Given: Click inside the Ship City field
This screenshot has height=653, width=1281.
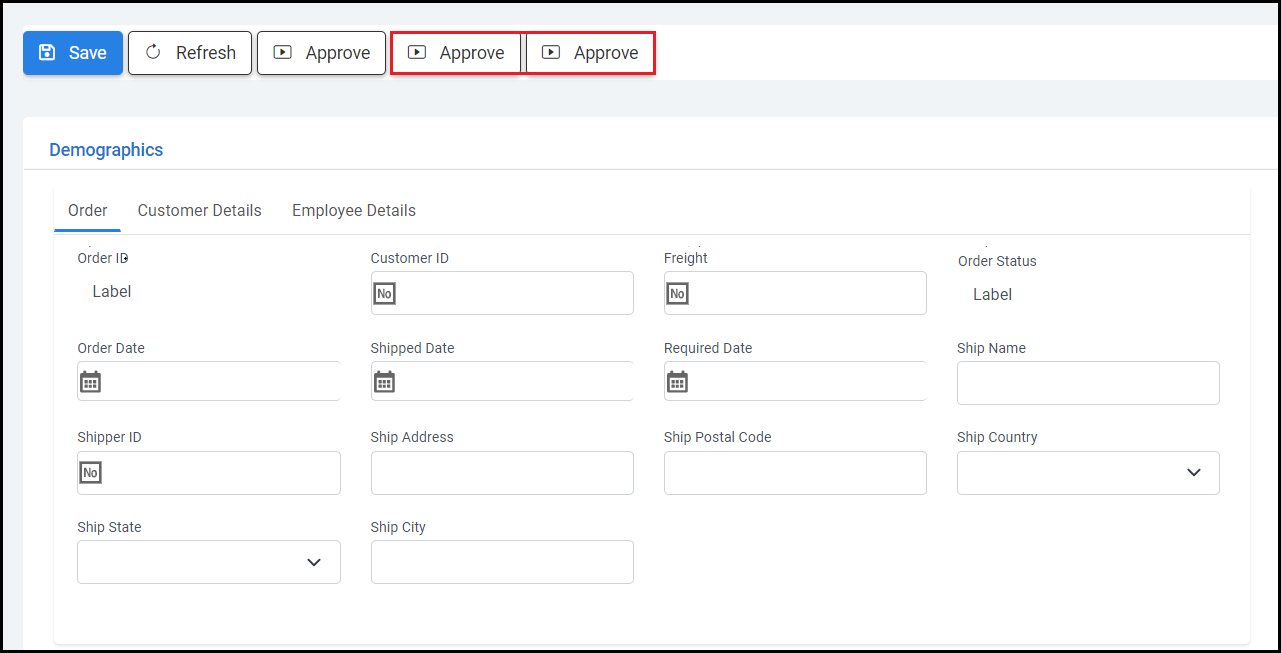Looking at the screenshot, I should [x=502, y=562].
